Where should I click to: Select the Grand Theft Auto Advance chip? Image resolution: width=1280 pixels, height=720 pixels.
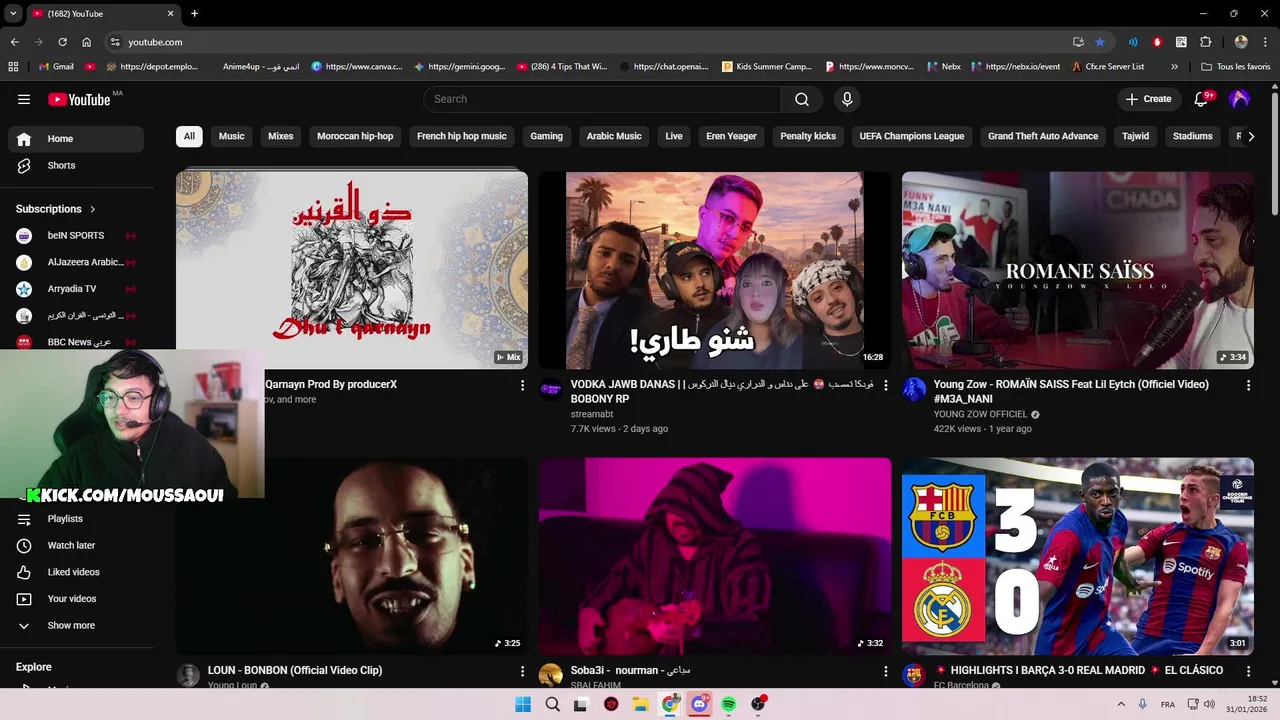coord(1043,136)
